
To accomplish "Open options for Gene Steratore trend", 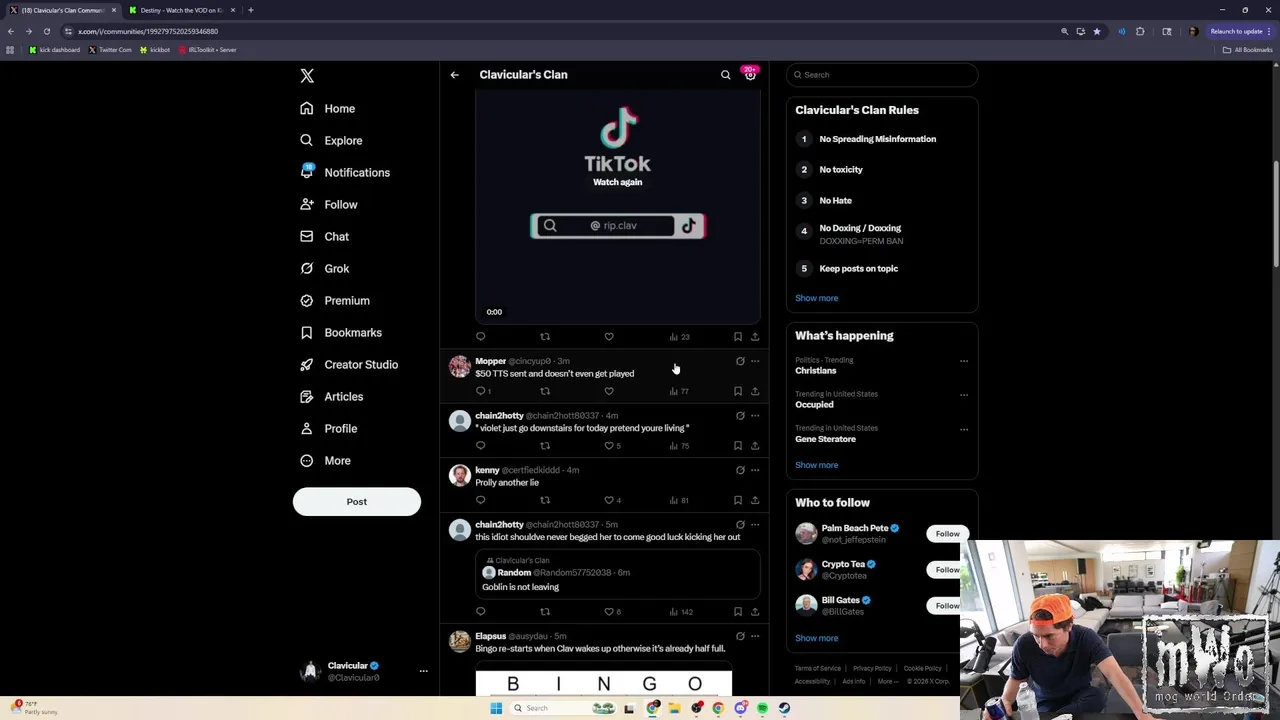I will coord(964,429).
